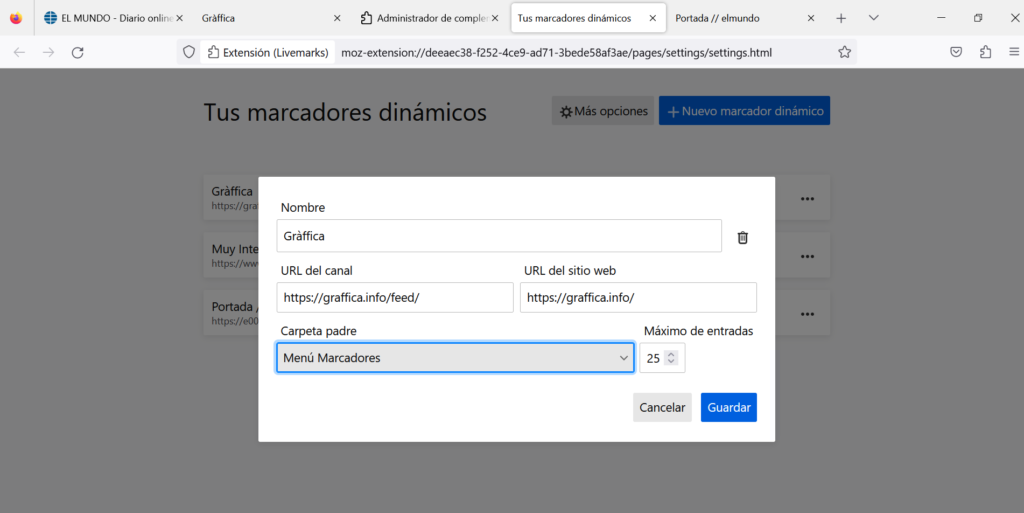This screenshot has width=1024, height=513.
Task: Click the Cancelar button
Action: pos(662,407)
